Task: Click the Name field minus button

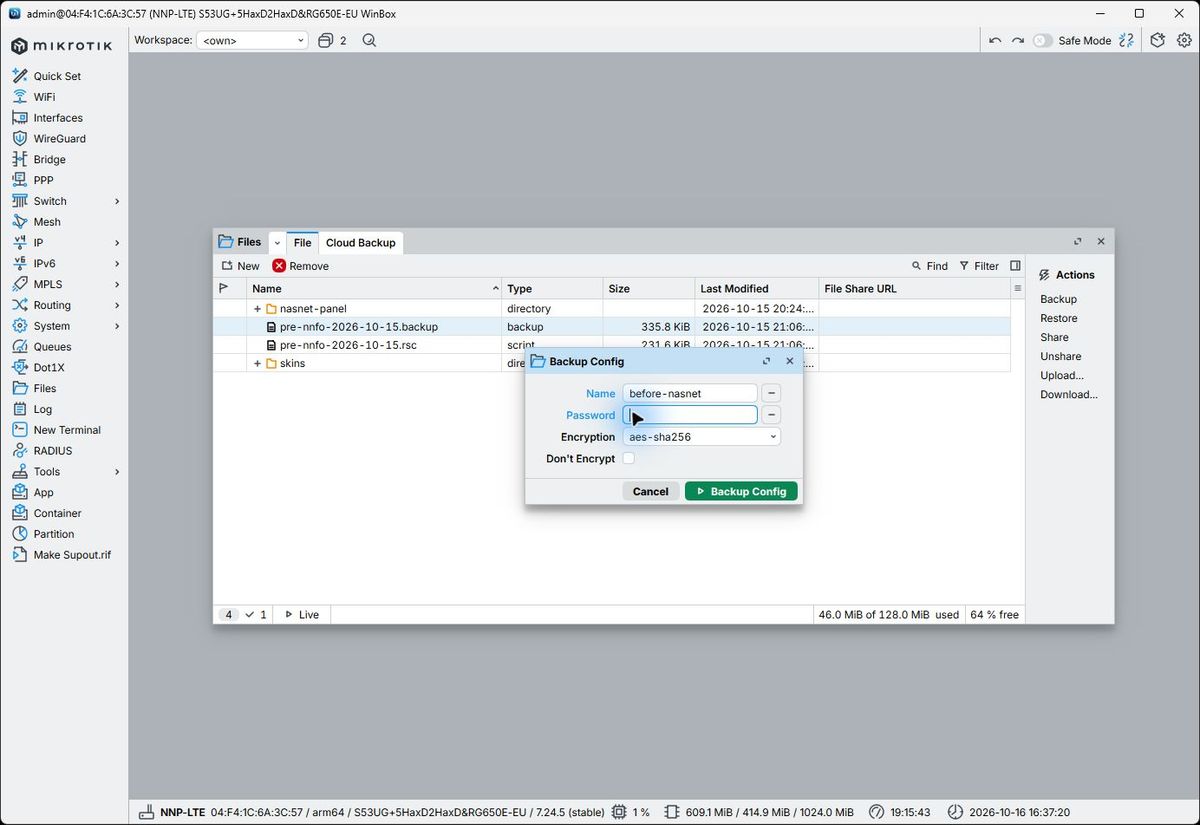Action: point(771,393)
